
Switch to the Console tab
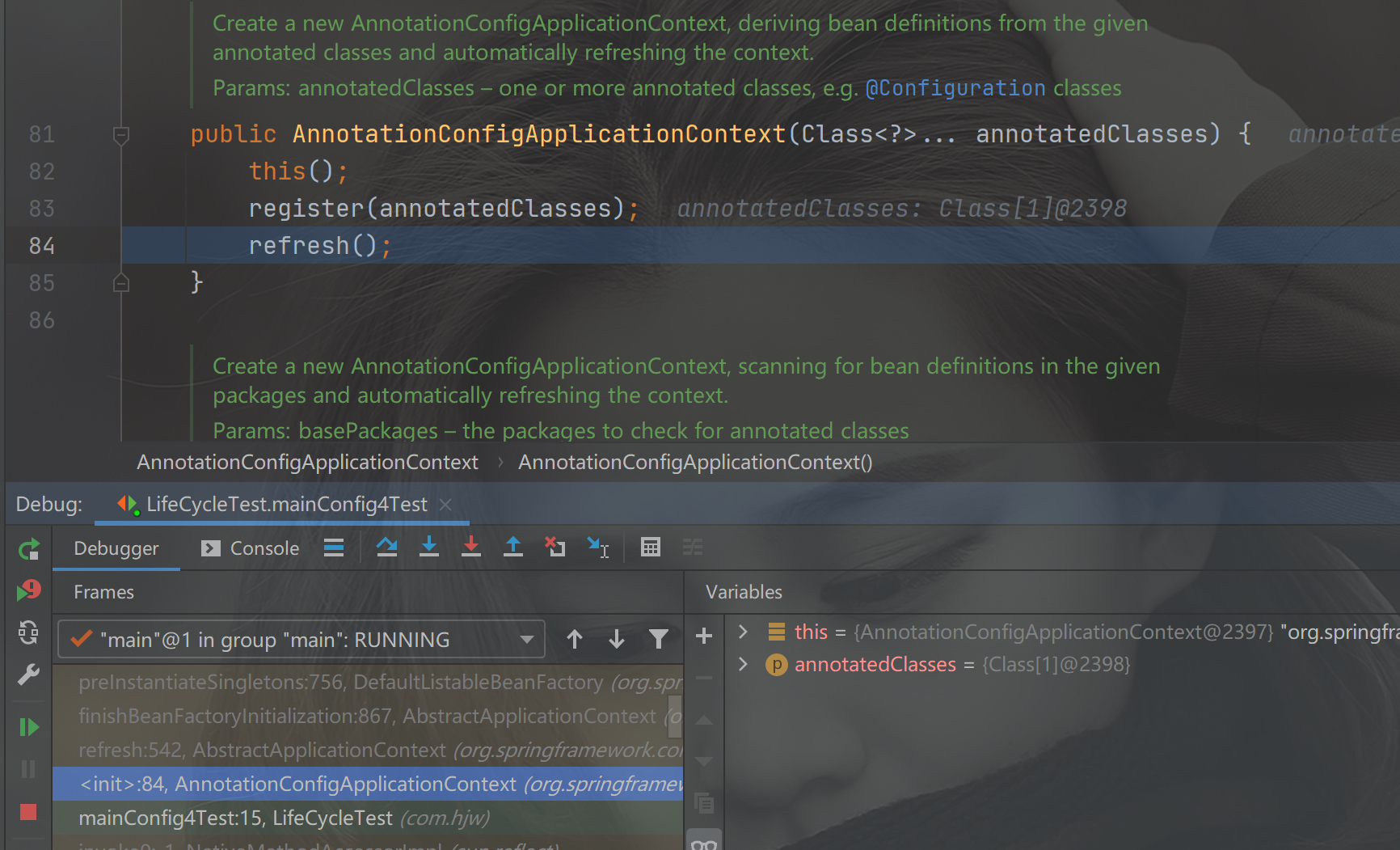point(251,548)
